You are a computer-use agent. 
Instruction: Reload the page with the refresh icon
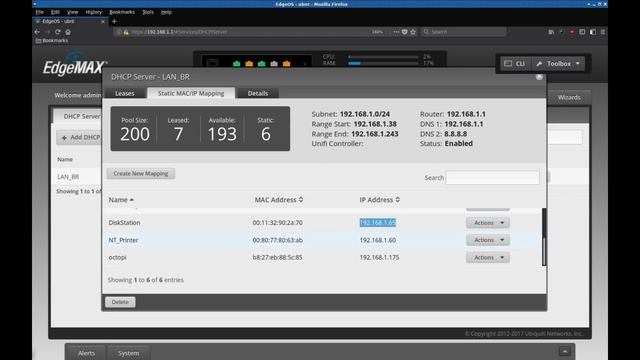pyautogui.click(x=58, y=32)
